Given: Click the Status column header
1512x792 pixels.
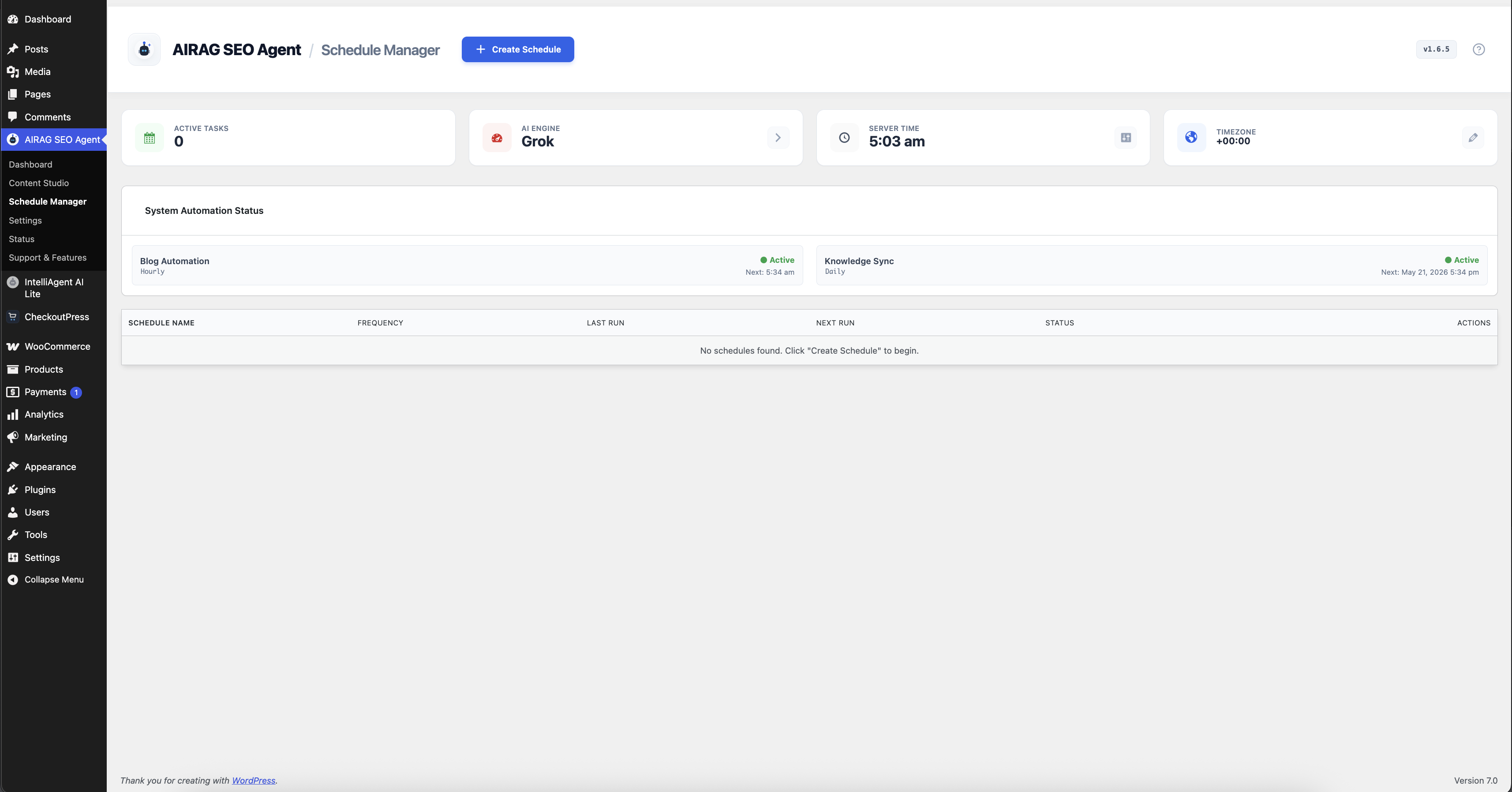Looking at the screenshot, I should point(1059,323).
